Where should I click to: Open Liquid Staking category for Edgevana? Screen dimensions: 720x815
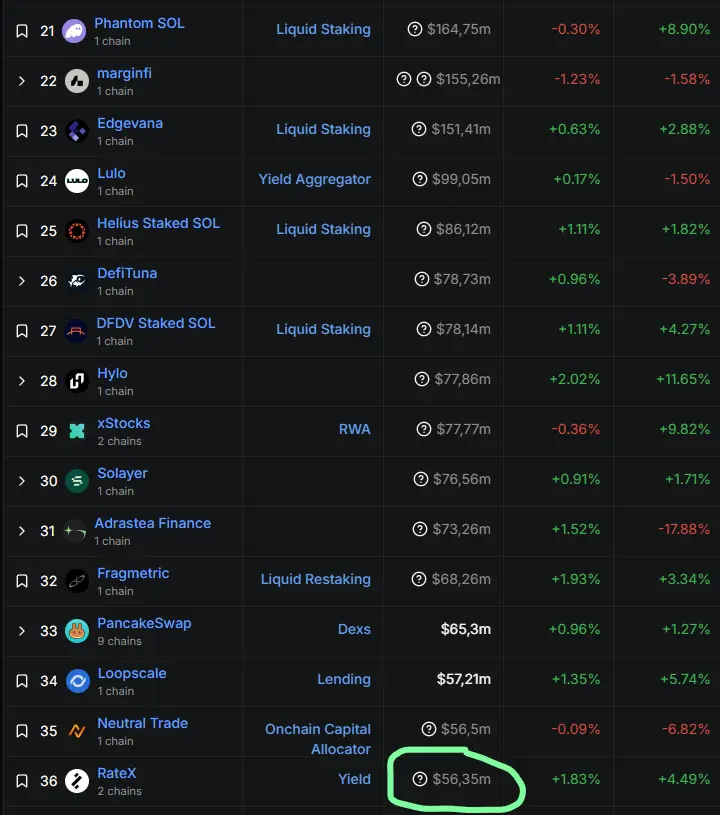click(323, 129)
